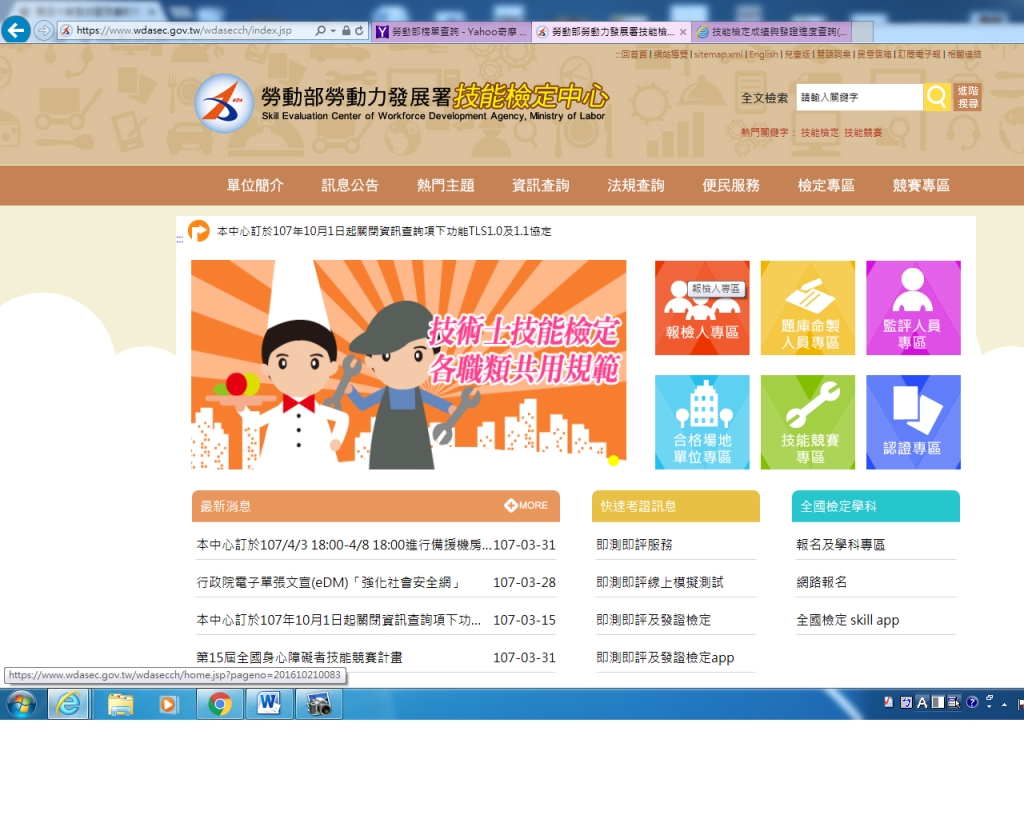1024x819 pixels.
Task: Open the 報檢人專區 tile
Action: (702, 308)
